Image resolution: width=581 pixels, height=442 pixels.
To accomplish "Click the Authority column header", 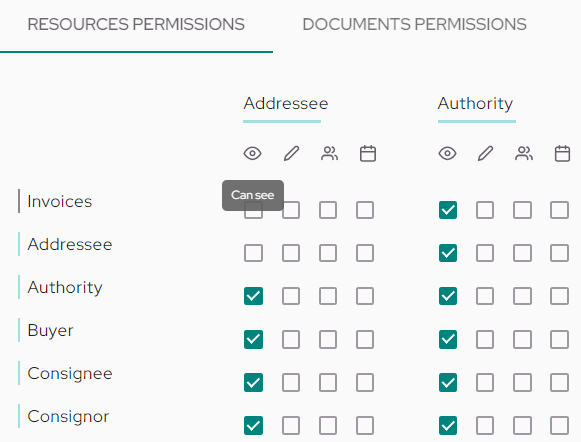I will pyautogui.click(x=475, y=103).
